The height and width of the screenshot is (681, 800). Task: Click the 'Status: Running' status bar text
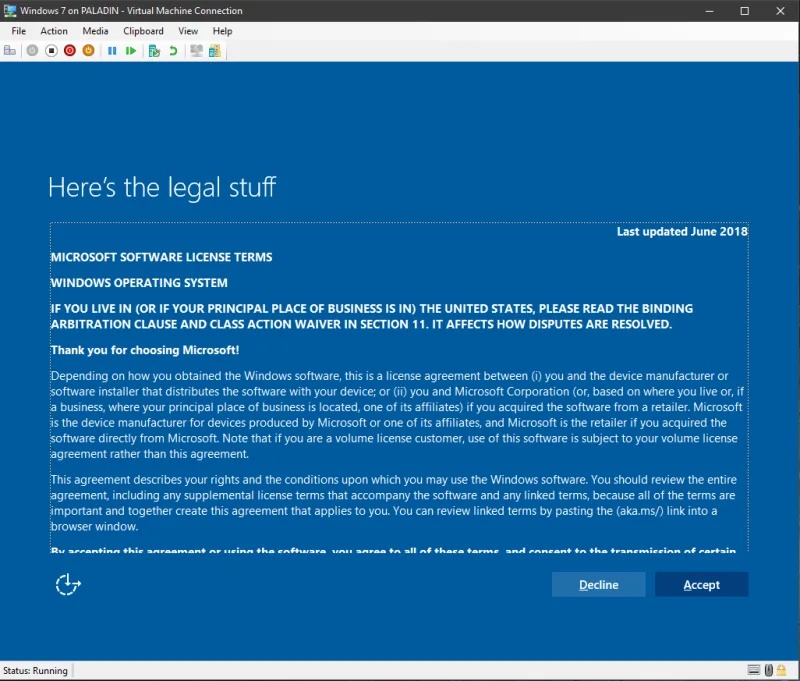35,670
